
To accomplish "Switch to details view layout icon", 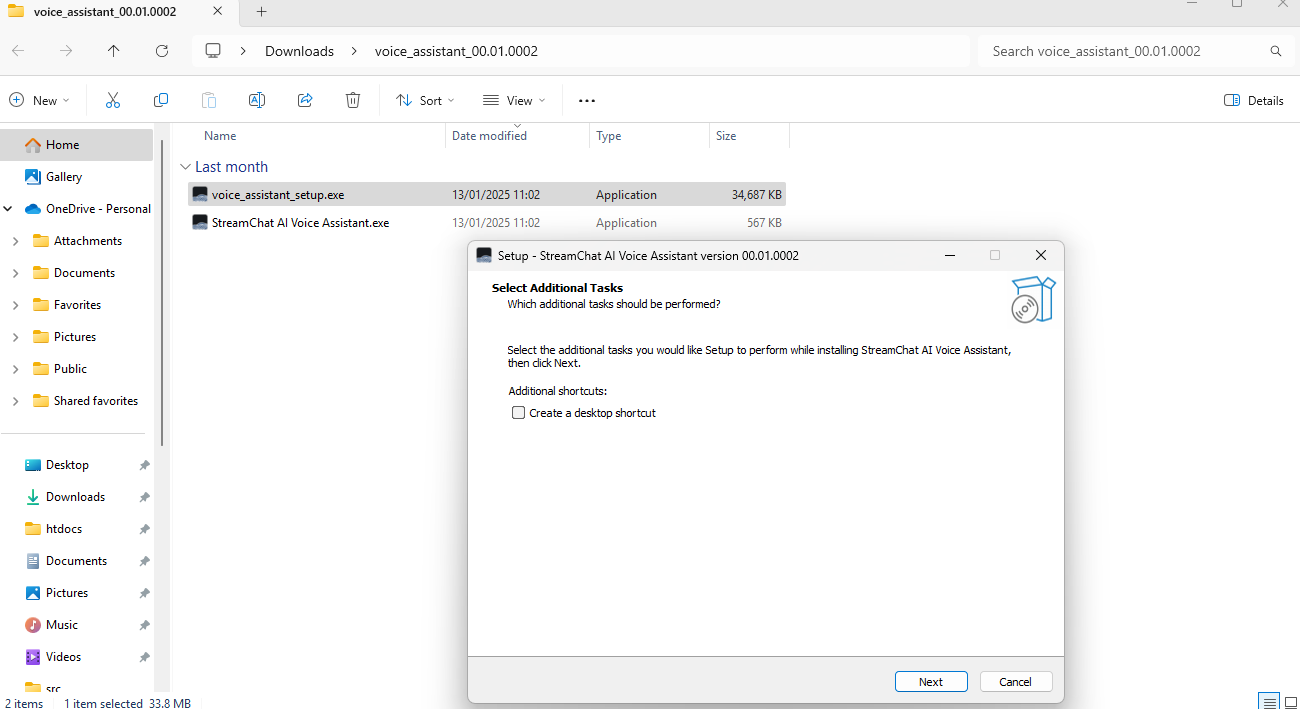I will coord(1269,700).
